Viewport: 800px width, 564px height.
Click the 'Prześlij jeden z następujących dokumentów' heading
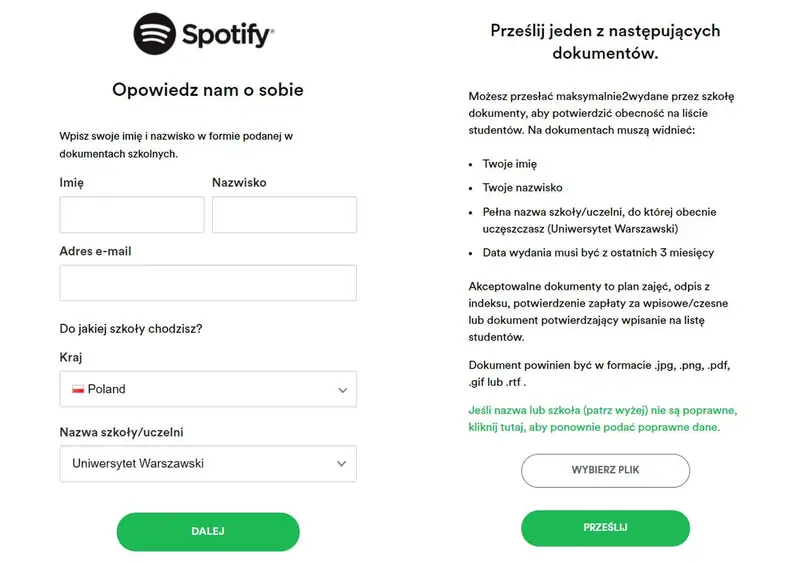click(605, 41)
